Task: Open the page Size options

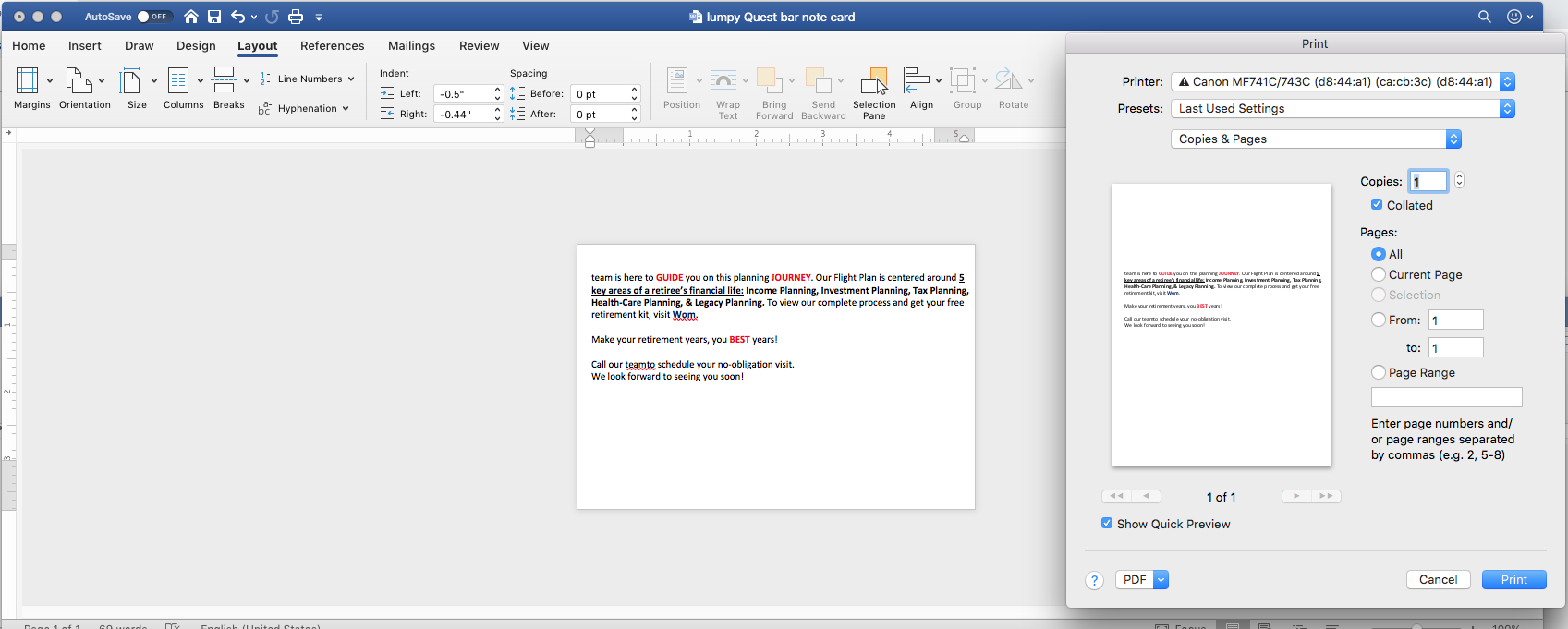Action: [130, 81]
